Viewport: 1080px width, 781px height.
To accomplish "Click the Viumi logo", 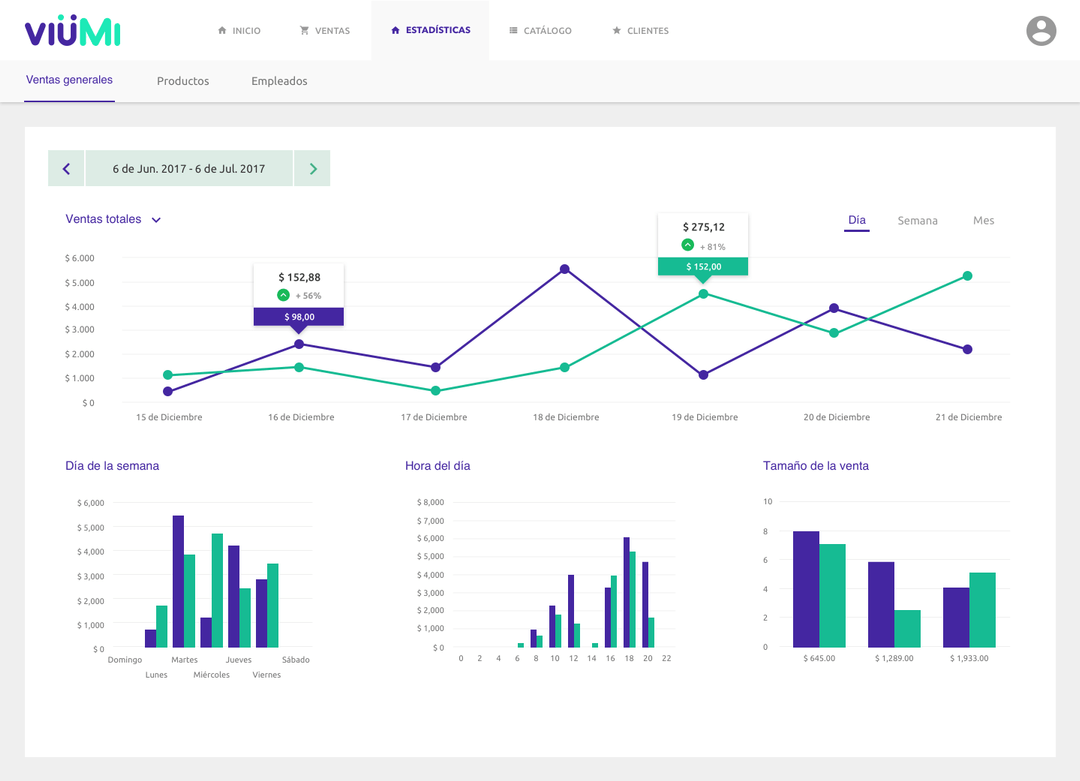I will [x=73, y=31].
